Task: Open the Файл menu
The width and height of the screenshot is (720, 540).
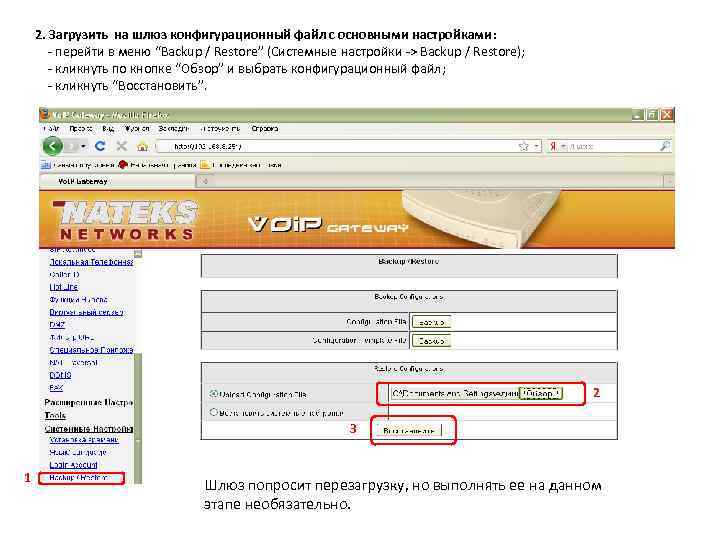Action: pos(51,129)
